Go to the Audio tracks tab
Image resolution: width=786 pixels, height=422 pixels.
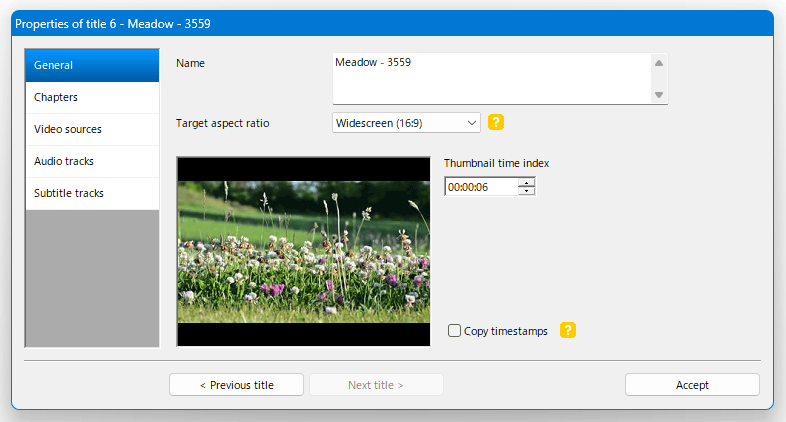92,161
